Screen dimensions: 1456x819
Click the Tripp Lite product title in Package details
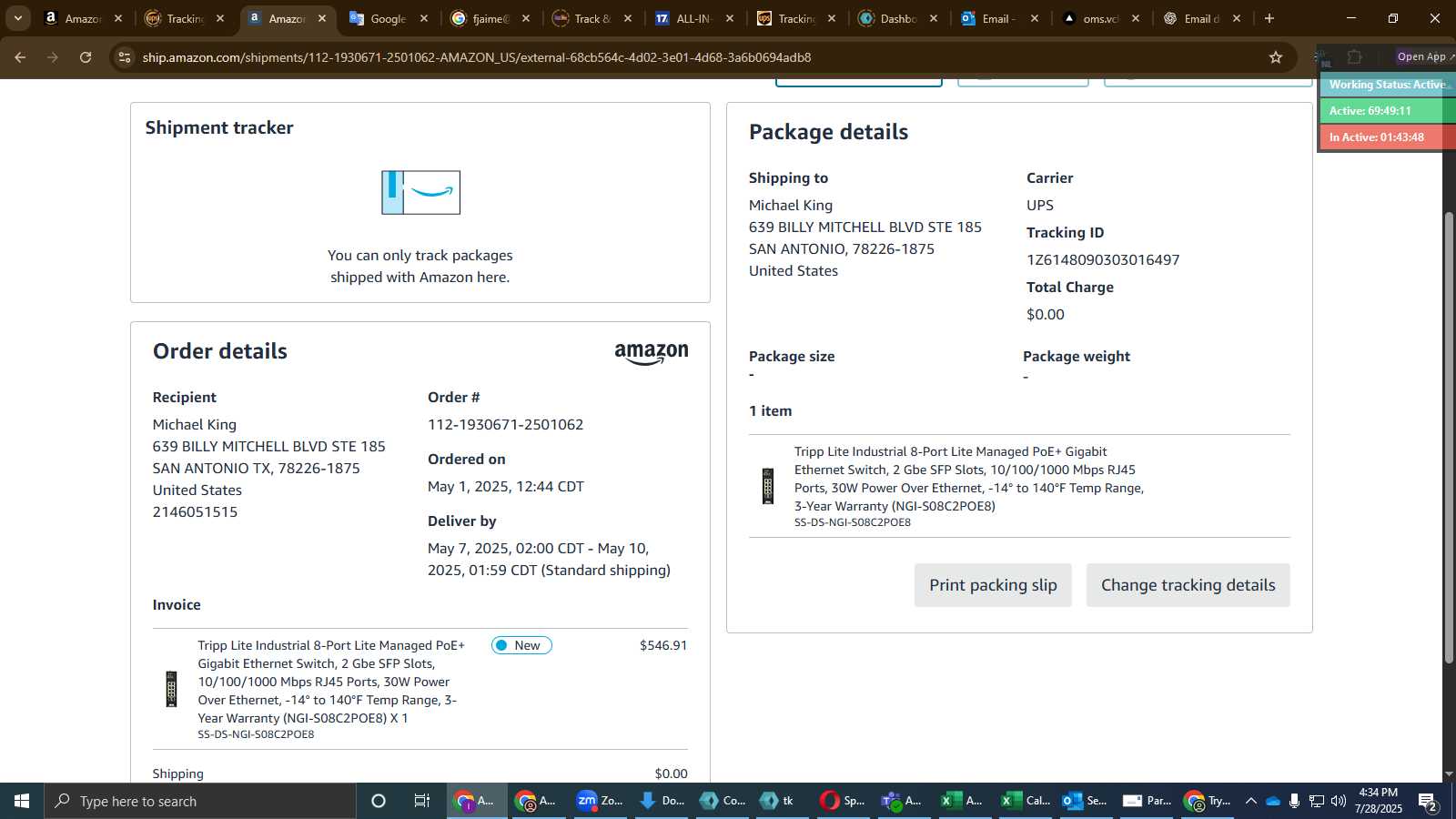(x=969, y=479)
